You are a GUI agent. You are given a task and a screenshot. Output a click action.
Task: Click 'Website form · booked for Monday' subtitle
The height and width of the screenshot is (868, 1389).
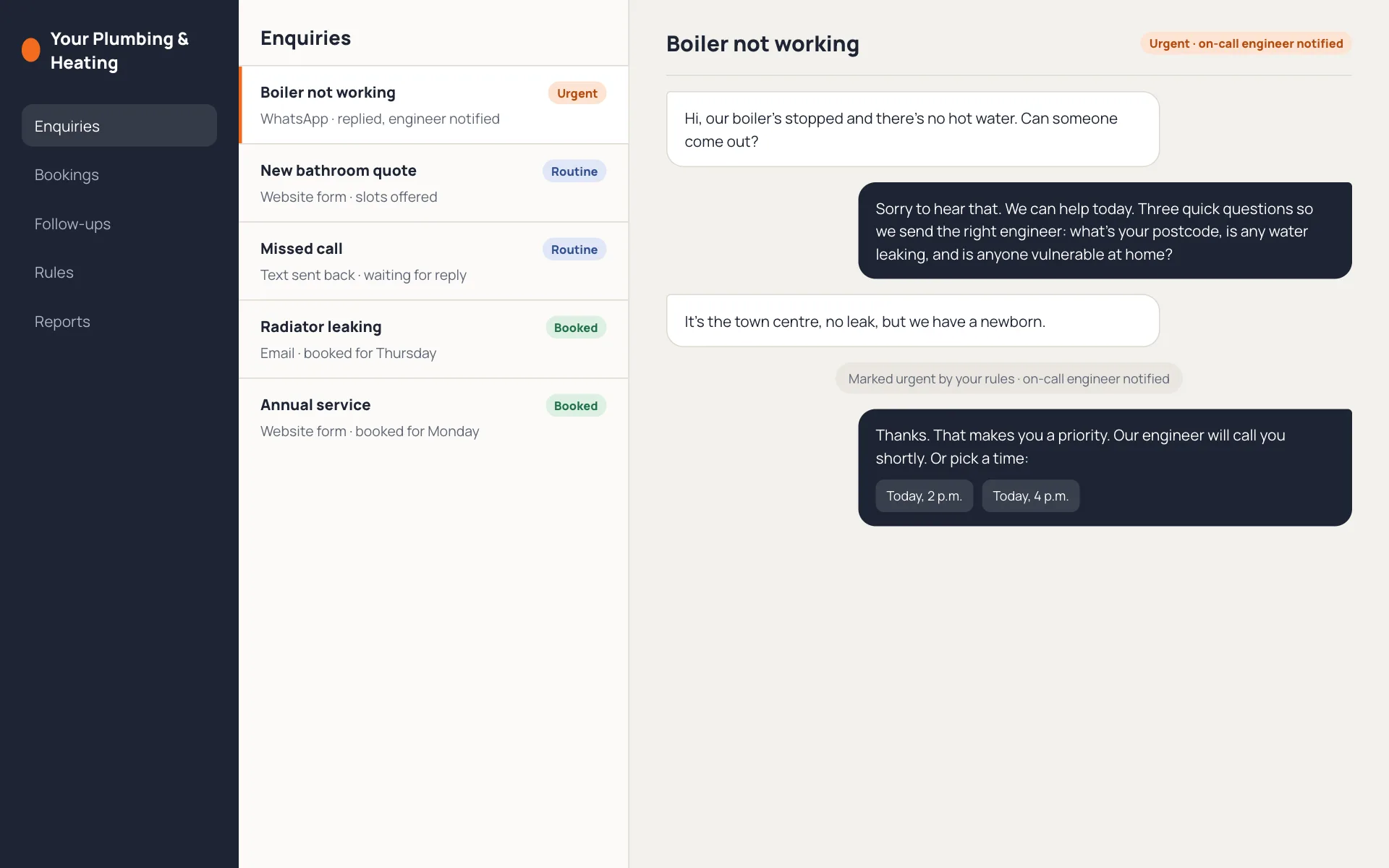pyautogui.click(x=370, y=431)
